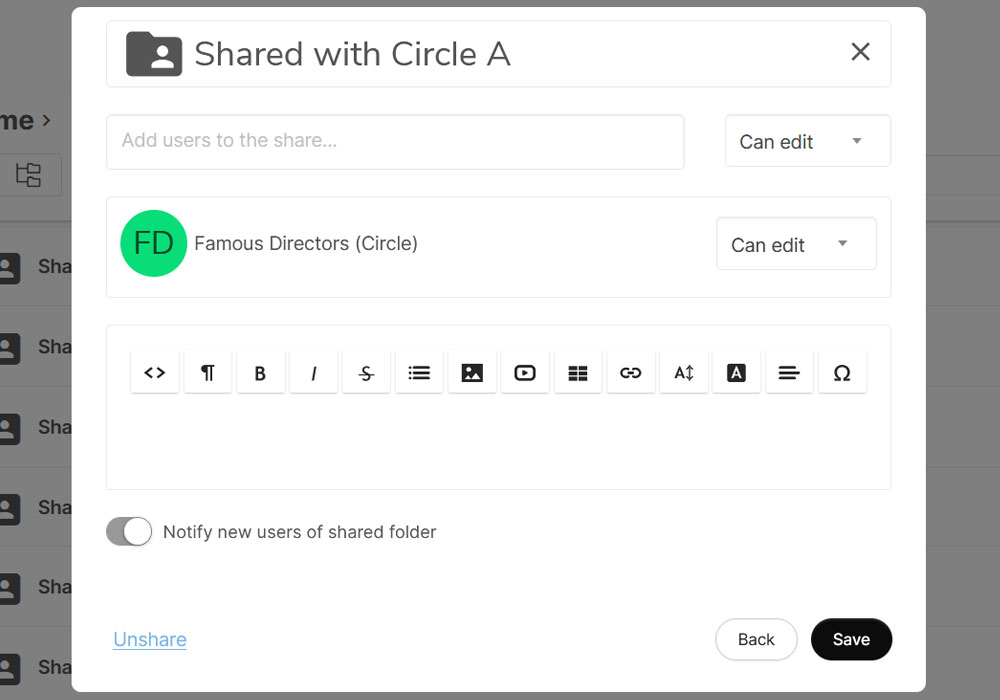
Task: Open paragraph format options
Action: point(208,373)
